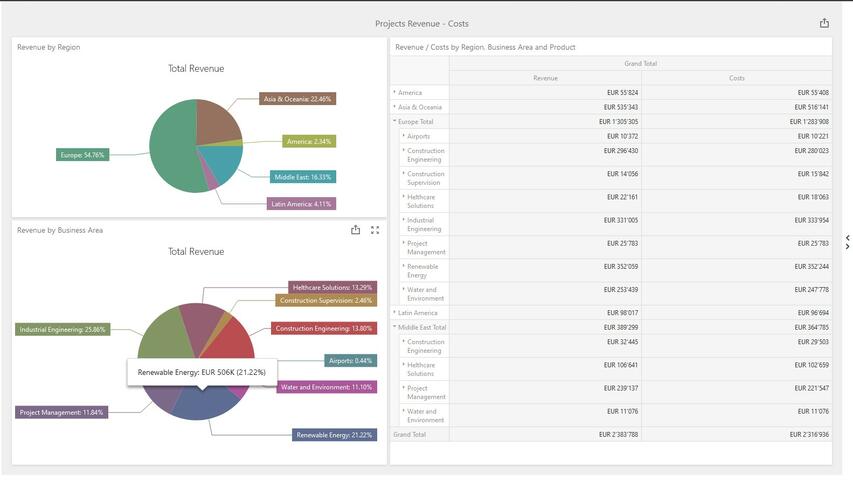Click the Costs column header
853x480 pixels.
tap(736, 78)
